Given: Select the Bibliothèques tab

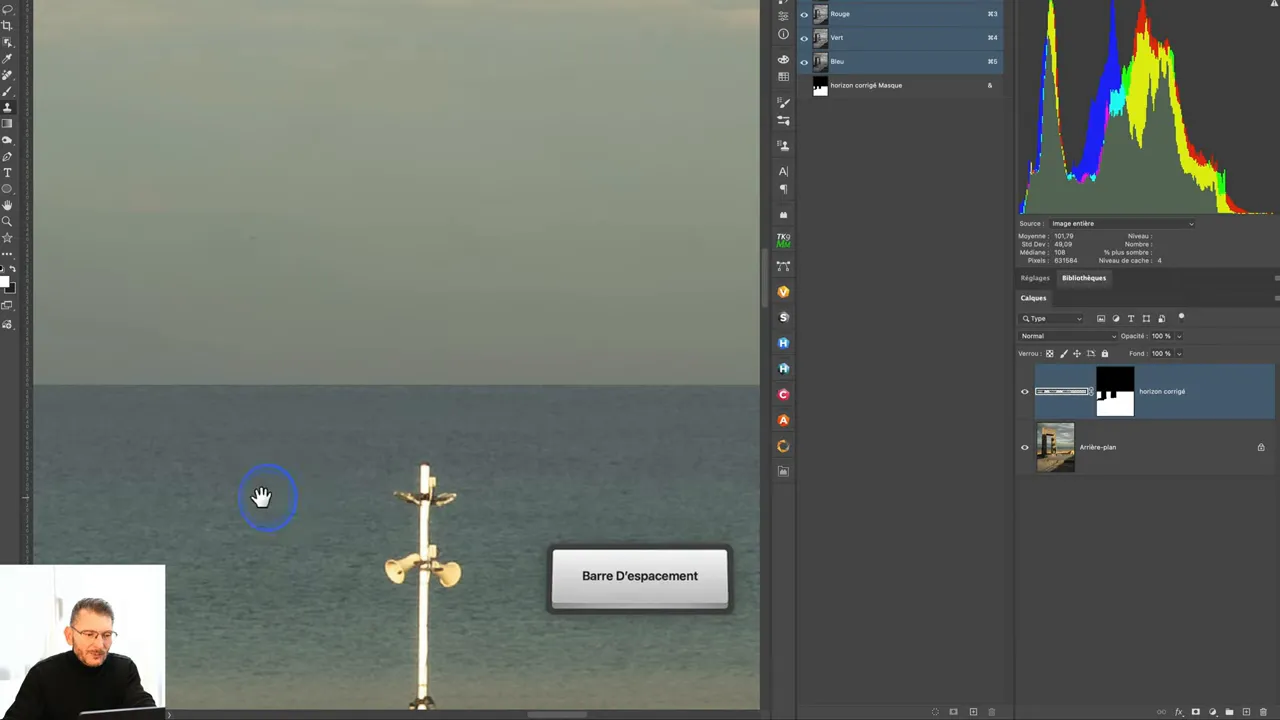Looking at the screenshot, I should (1084, 278).
